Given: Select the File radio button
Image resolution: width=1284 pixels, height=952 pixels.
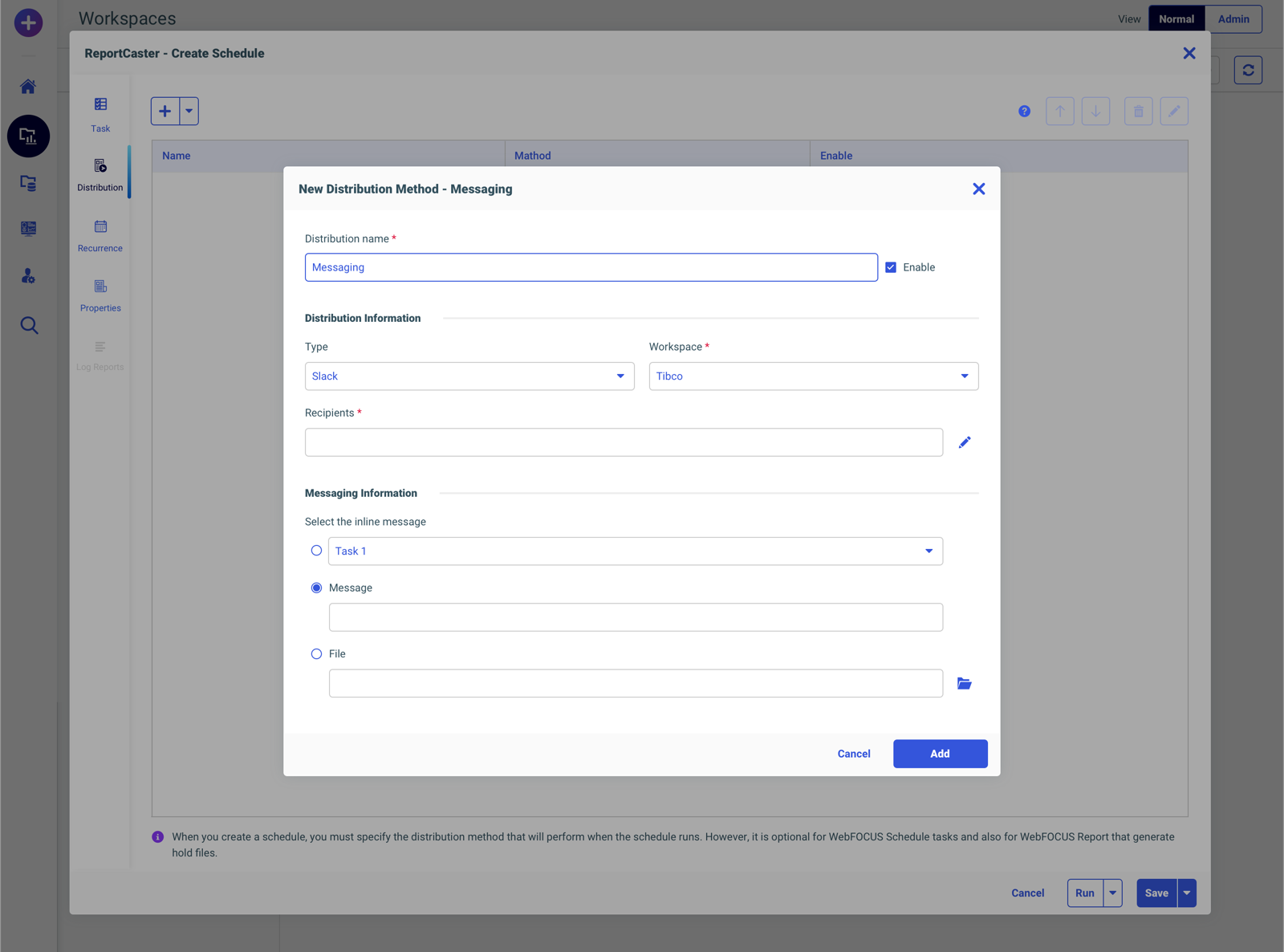Looking at the screenshot, I should coord(316,654).
